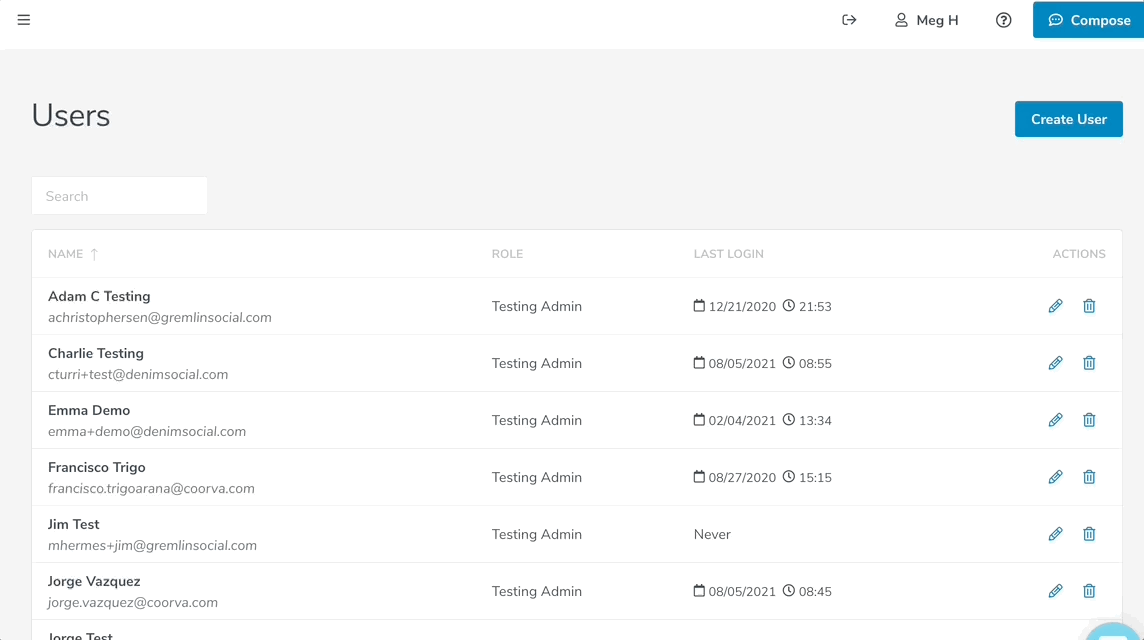This screenshot has width=1144, height=640.
Task: Click email mhermes+jim@gremlinsocial.com
Action: tap(152, 545)
